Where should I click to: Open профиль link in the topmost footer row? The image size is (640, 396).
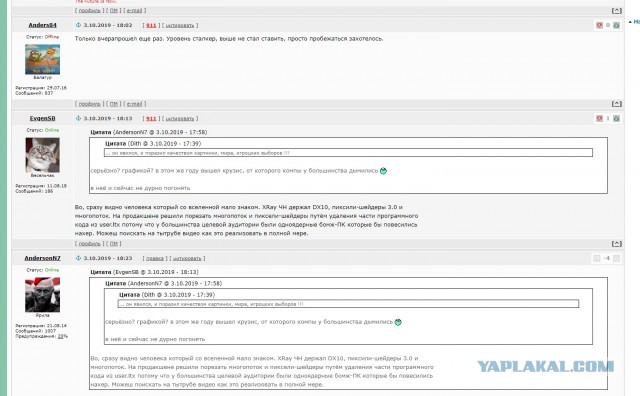click(x=89, y=11)
